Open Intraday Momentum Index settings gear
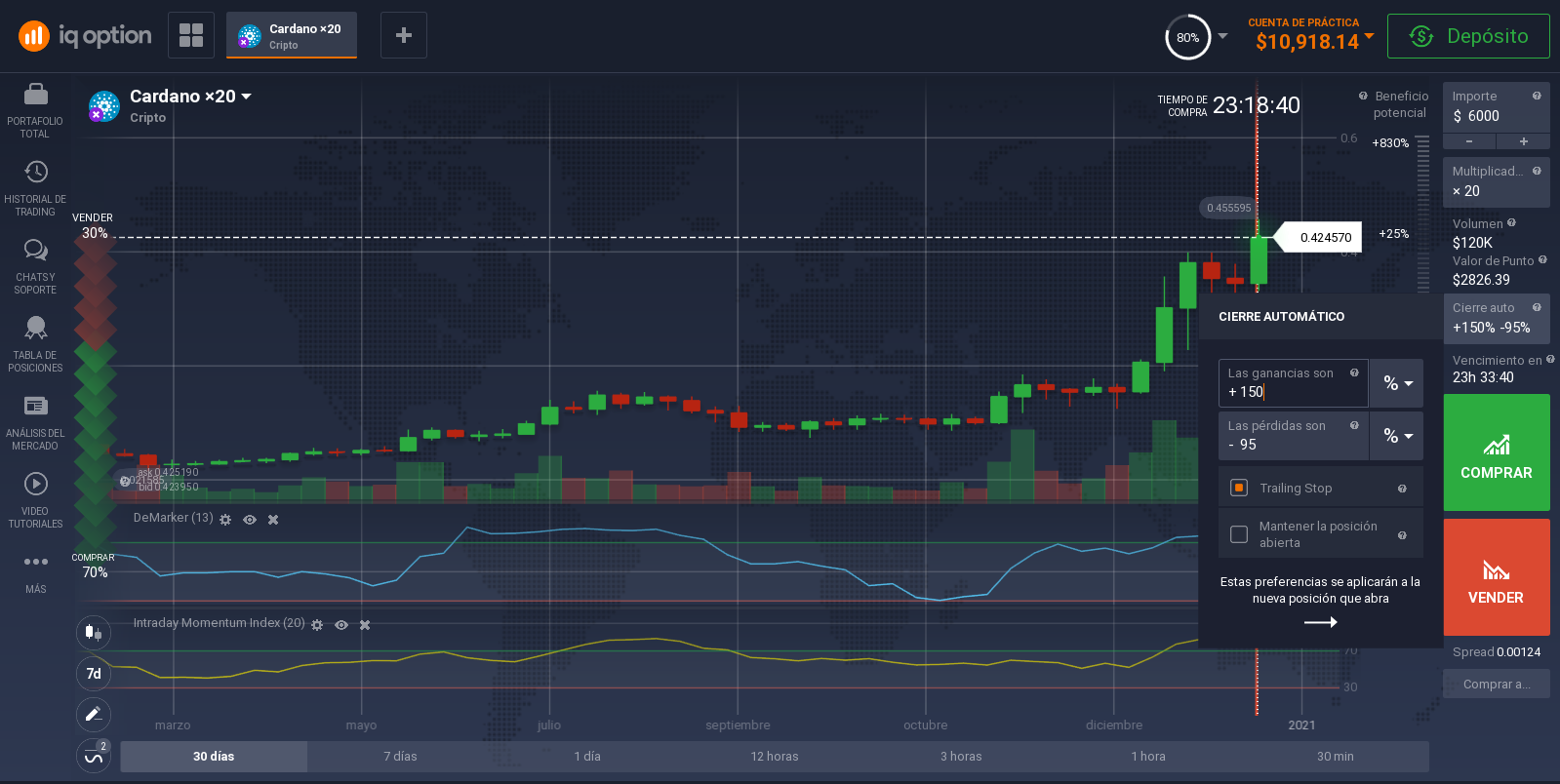The height and width of the screenshot is (784, 1560). (317, 625)
